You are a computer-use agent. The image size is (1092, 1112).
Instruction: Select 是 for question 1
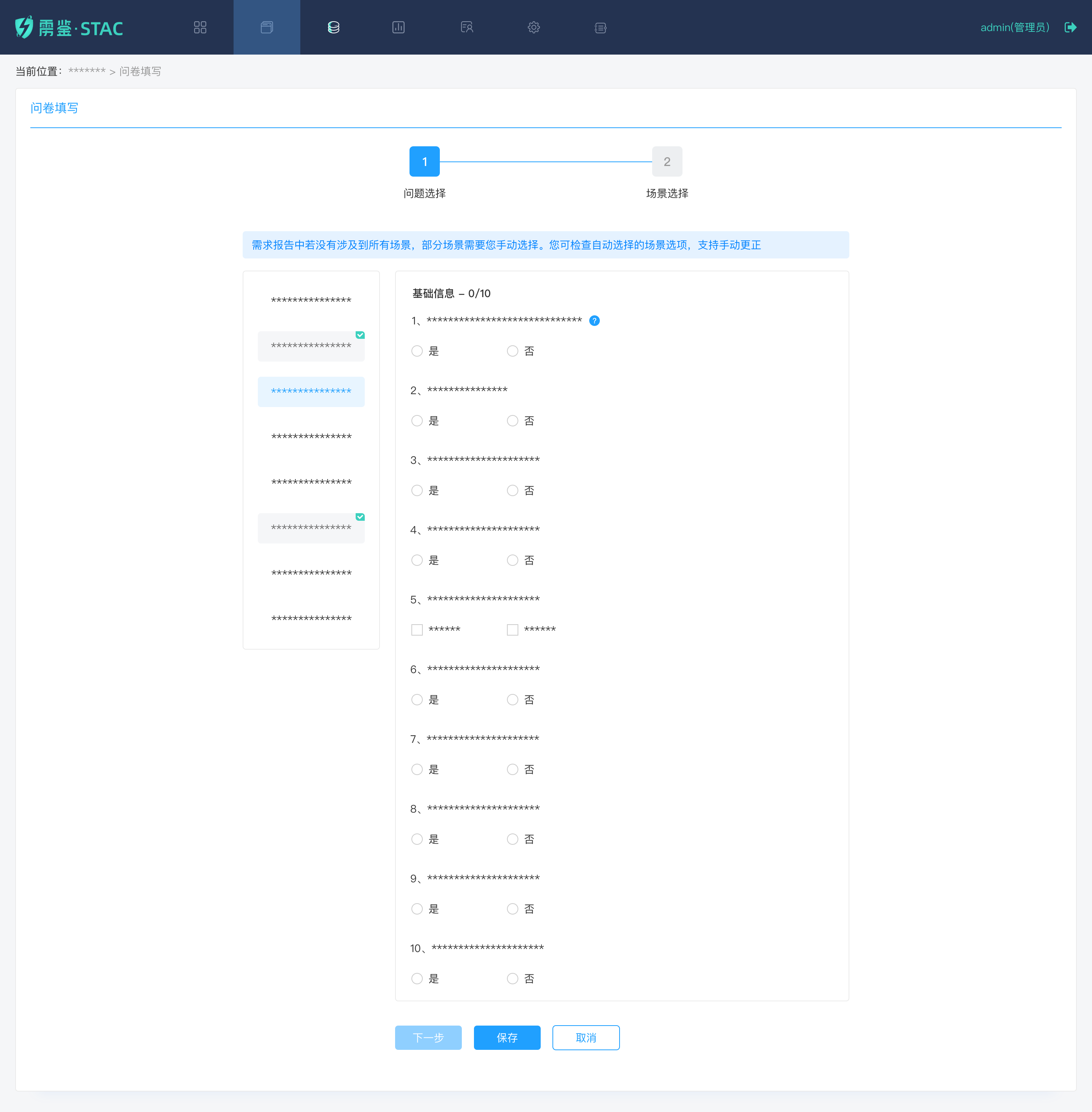[417, 351]
